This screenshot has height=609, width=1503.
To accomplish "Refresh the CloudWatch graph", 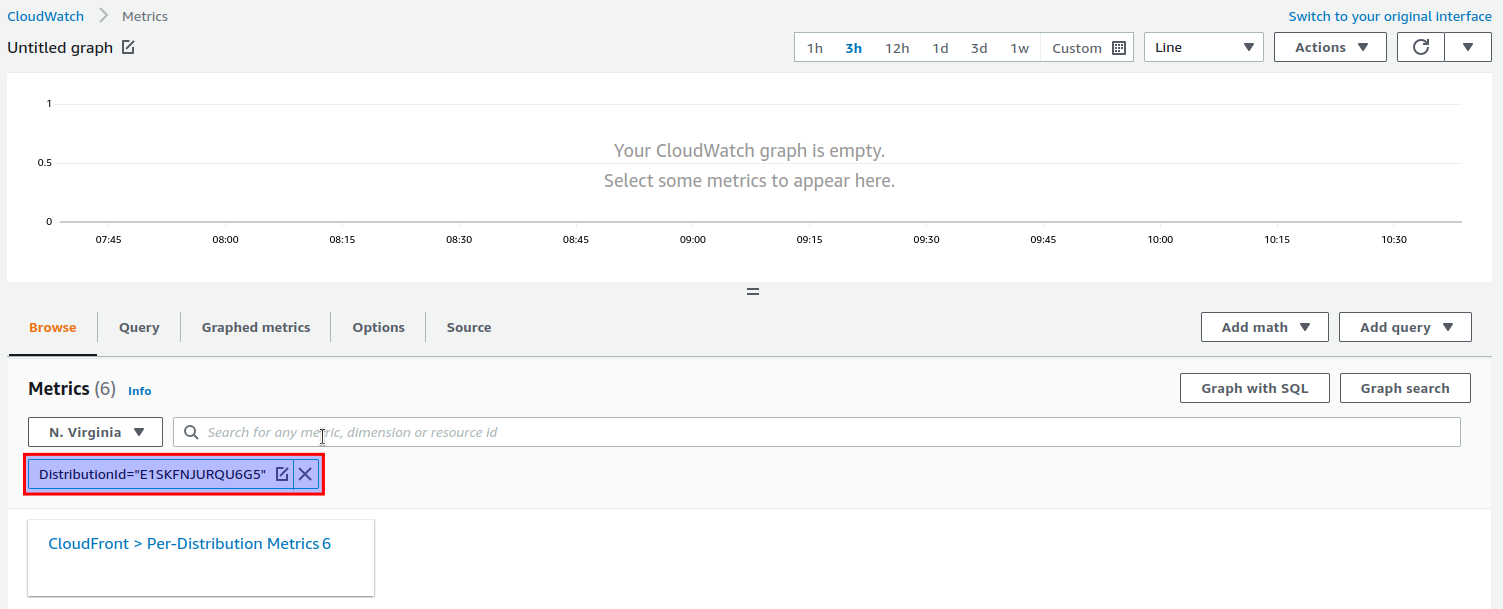I will point(1420,46).
